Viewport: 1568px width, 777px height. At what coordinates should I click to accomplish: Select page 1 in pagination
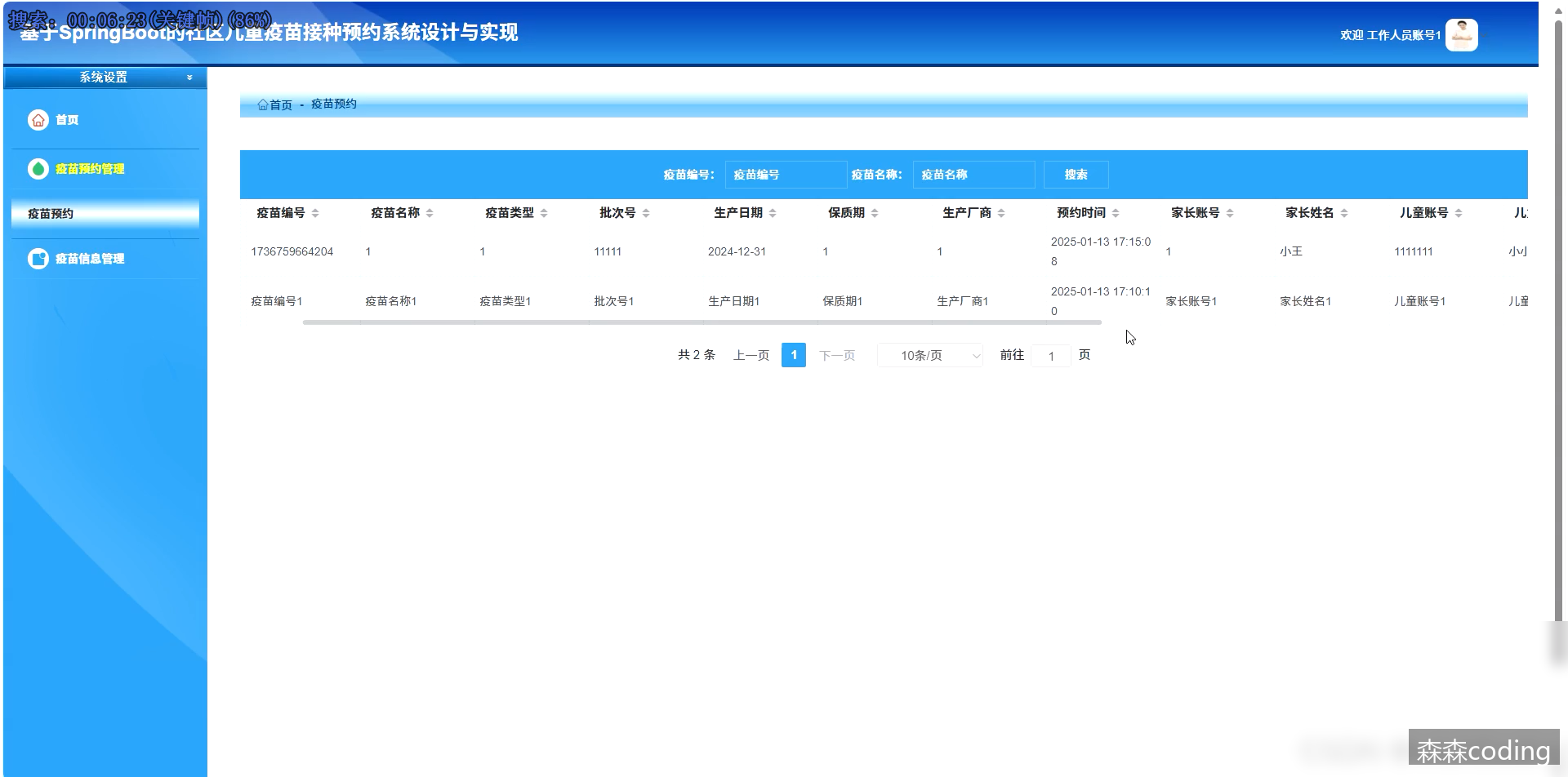(794, 355)
